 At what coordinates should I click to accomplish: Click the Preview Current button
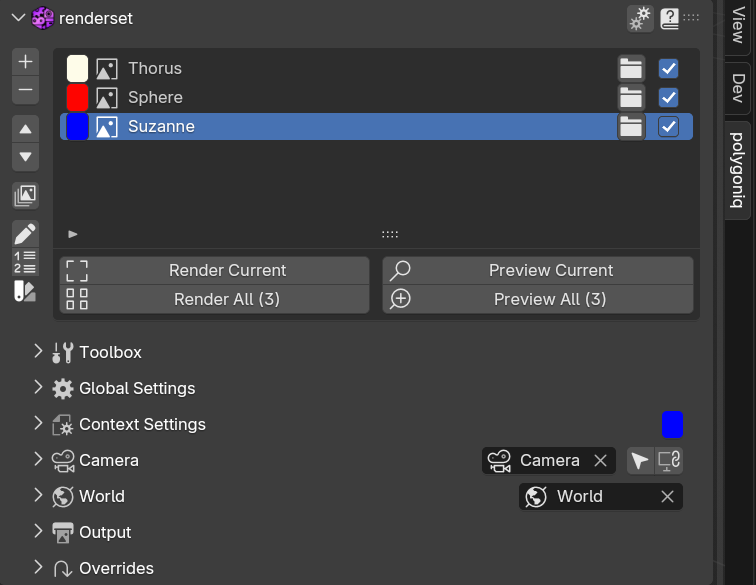point(538,271)
